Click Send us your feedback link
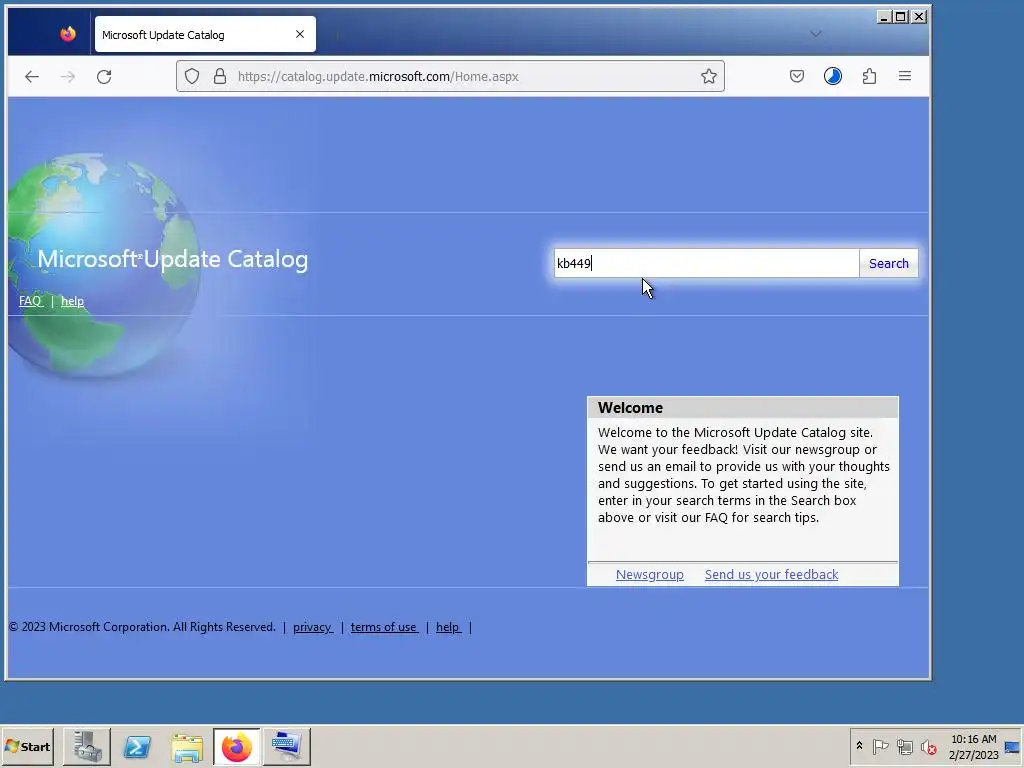Image resolution: width=1024 pixels, height=768 pixels. tap(771, 575)
